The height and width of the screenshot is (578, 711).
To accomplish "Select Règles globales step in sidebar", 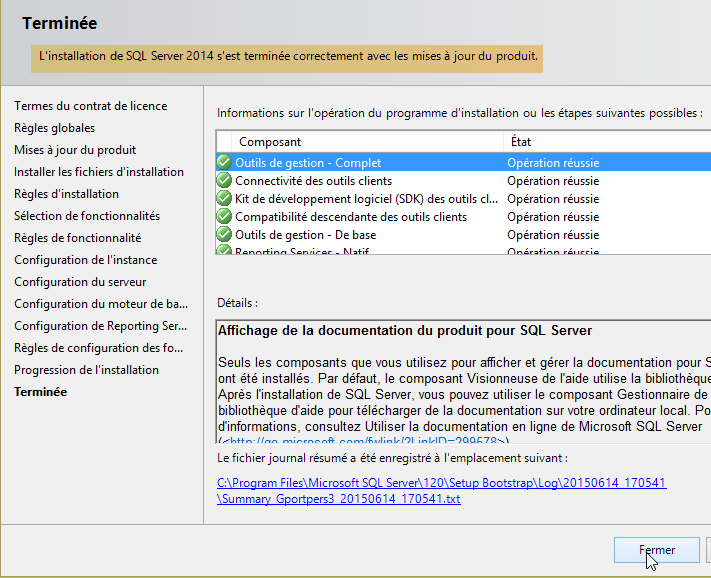I will [x=55, y=128].
